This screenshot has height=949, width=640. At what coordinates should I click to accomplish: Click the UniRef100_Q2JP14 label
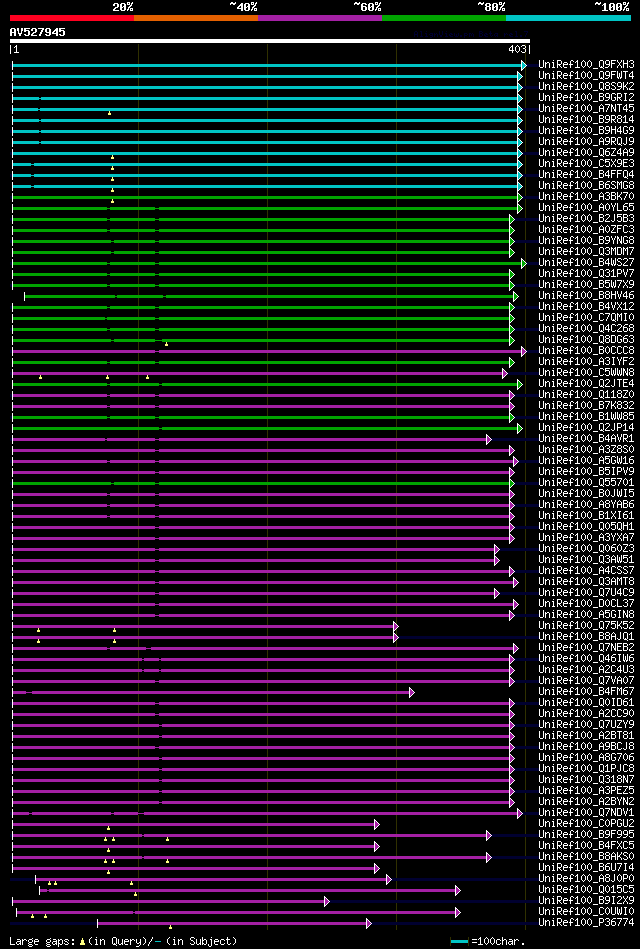point(586,428)
